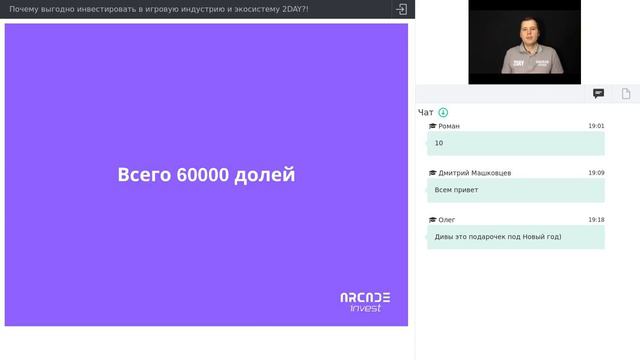Click the green chat scroll-down arrow icon

443,112
